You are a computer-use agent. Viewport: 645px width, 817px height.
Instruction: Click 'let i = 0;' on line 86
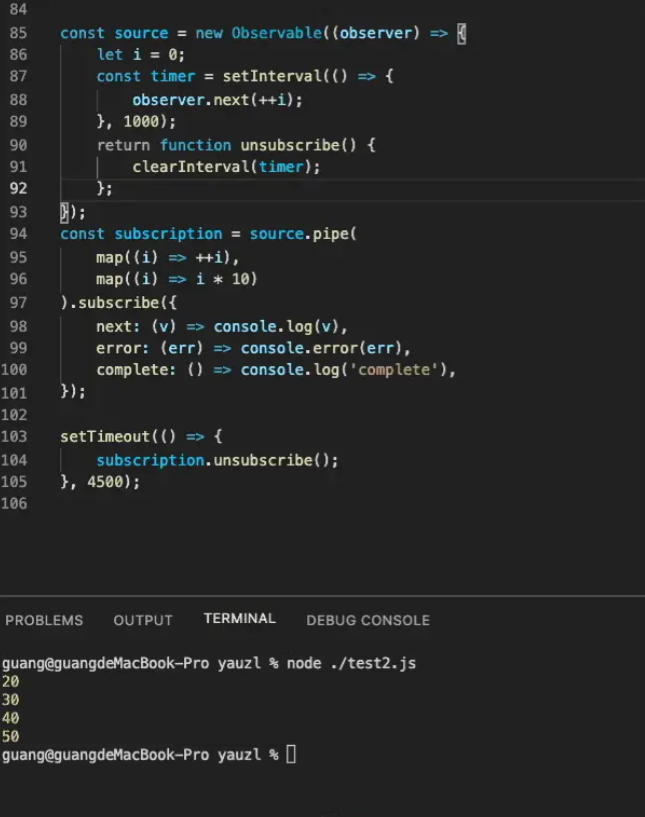pyautogui.click(x=140, y=55)
